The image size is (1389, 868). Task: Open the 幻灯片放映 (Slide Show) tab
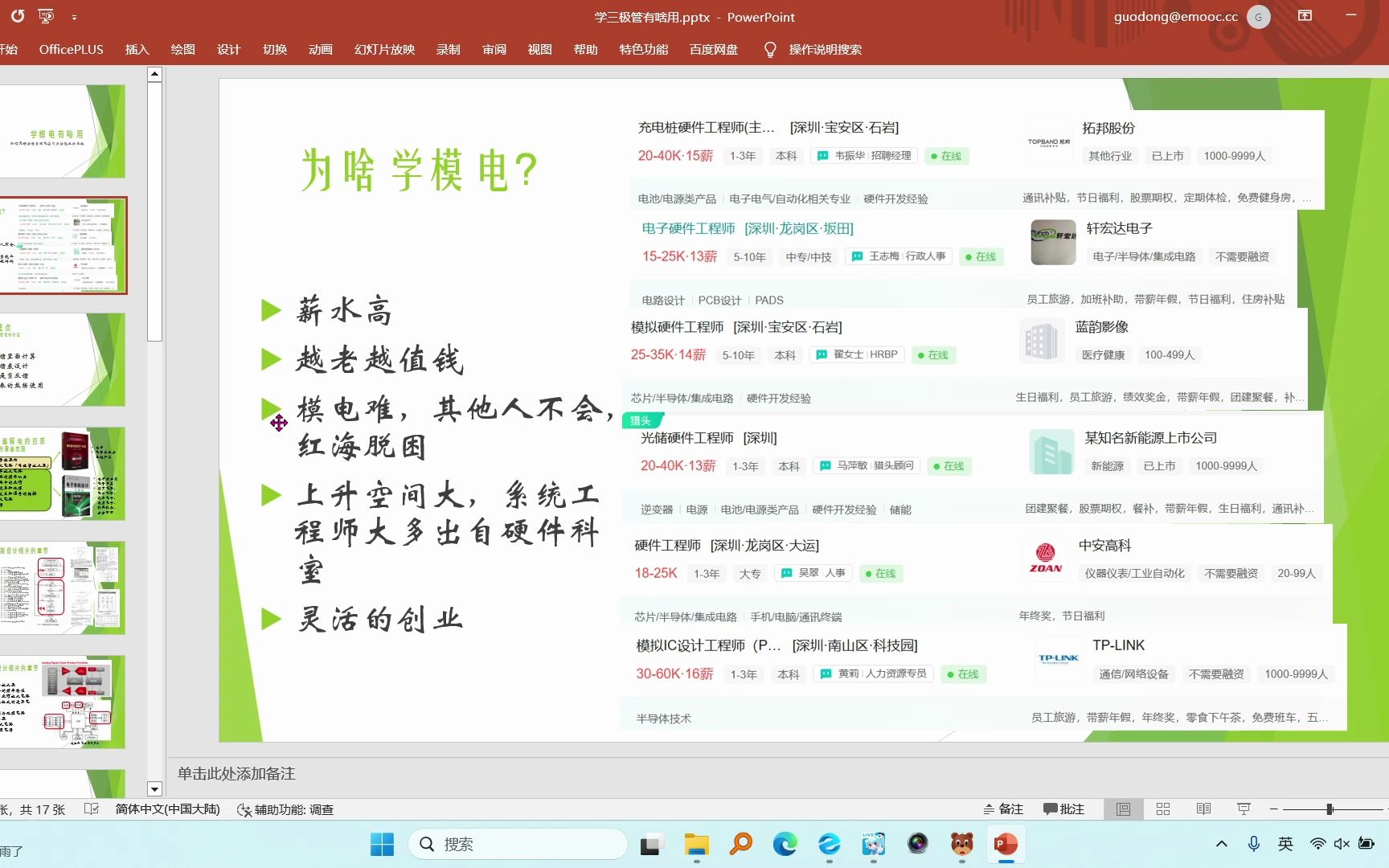tap(385, 50)
